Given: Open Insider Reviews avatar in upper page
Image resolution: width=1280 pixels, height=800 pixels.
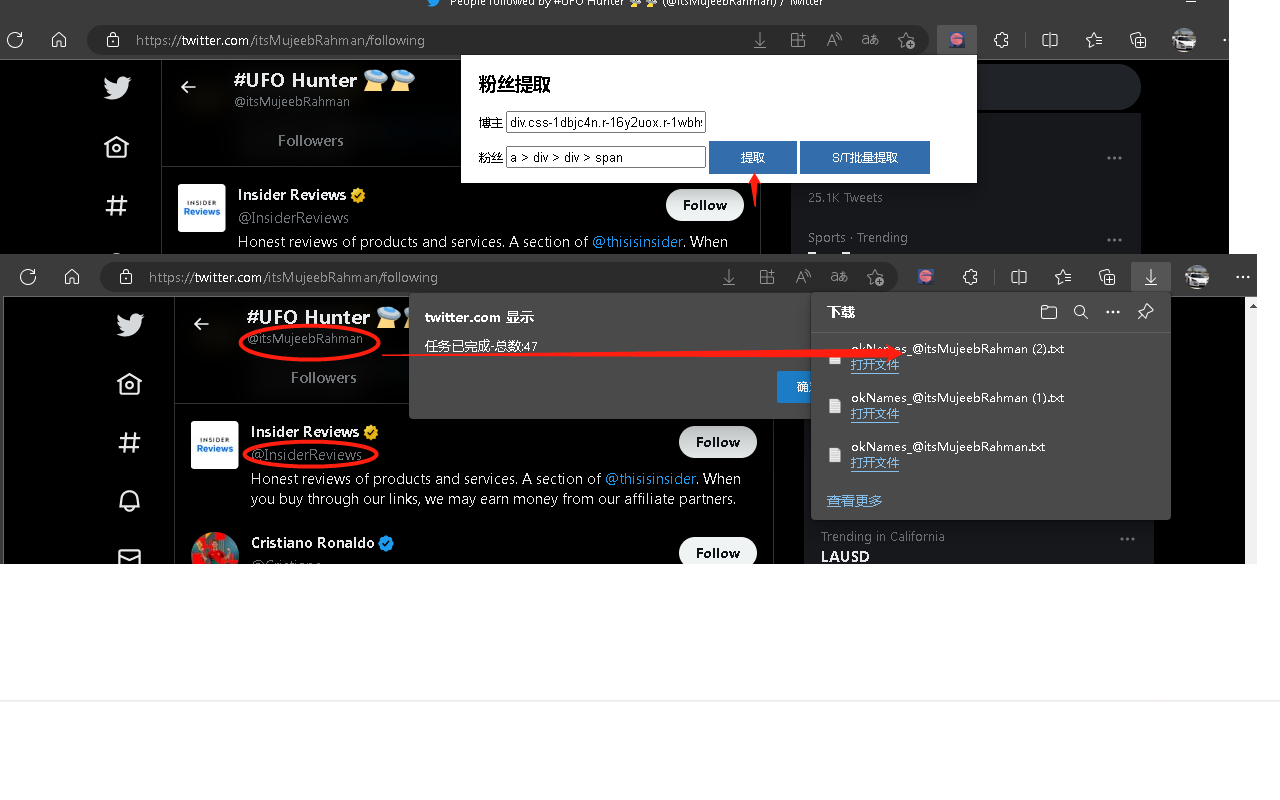Looking at the screenshot, I should [202, 208].
